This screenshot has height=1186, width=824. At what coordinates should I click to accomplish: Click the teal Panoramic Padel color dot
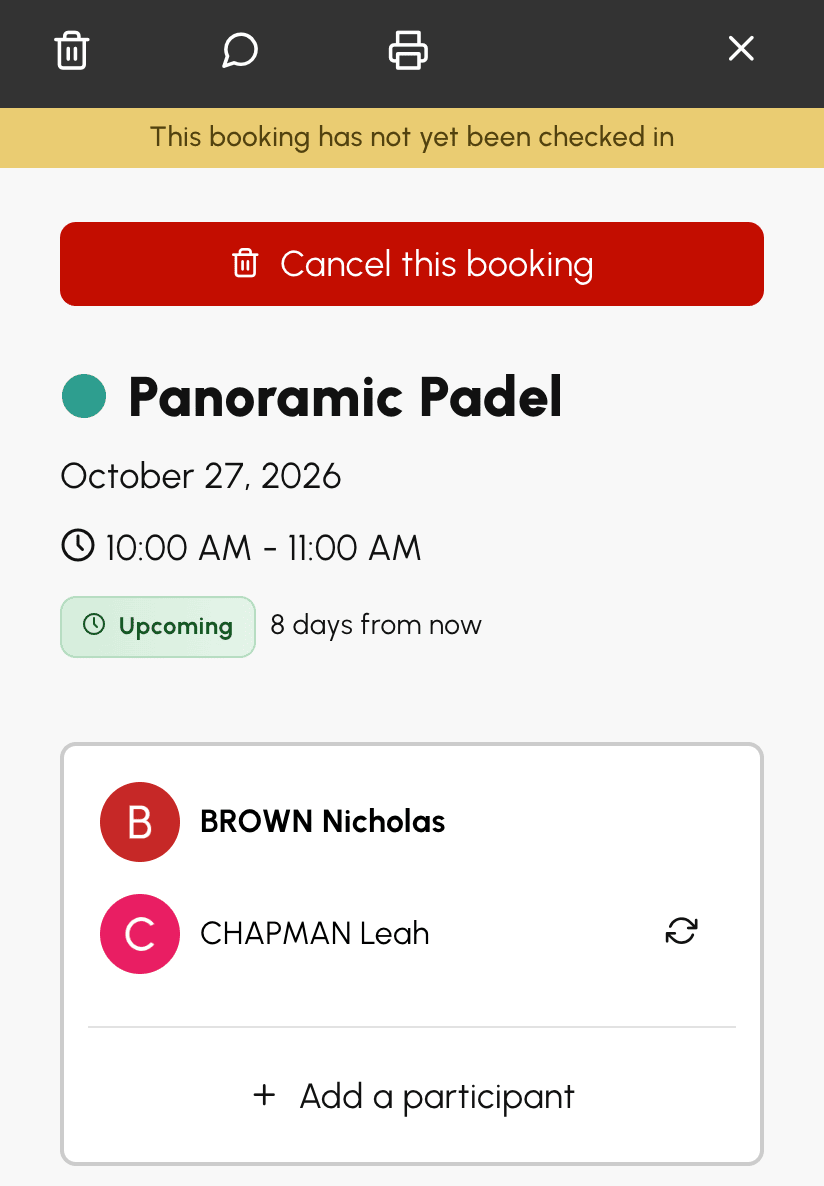(x=83, y=396)
